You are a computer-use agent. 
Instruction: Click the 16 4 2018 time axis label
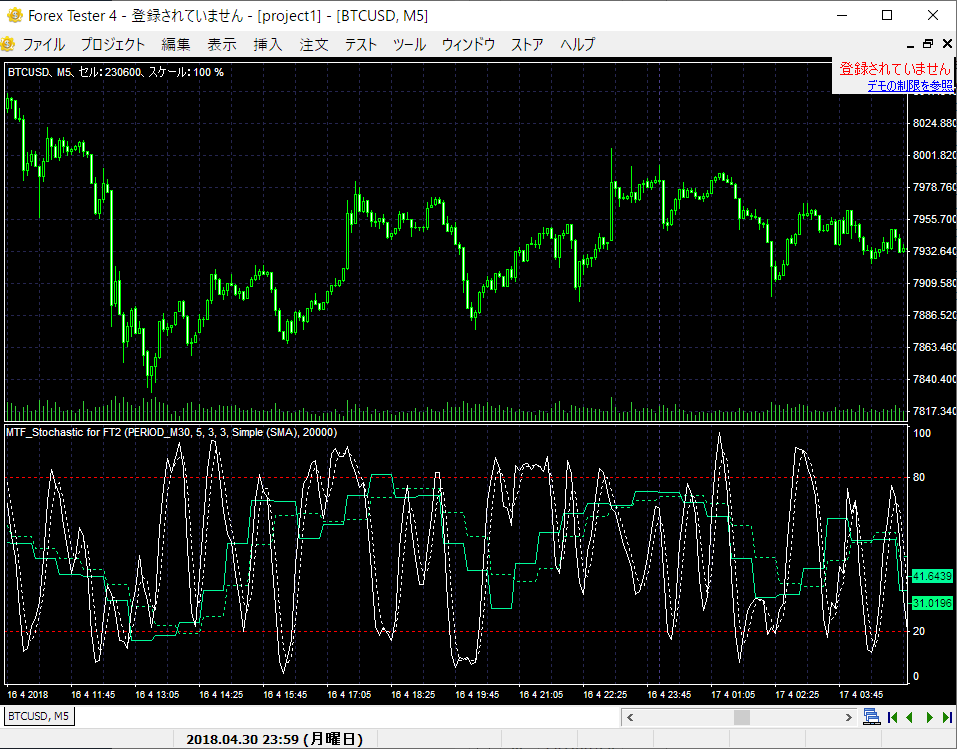(x=27, y=695)
